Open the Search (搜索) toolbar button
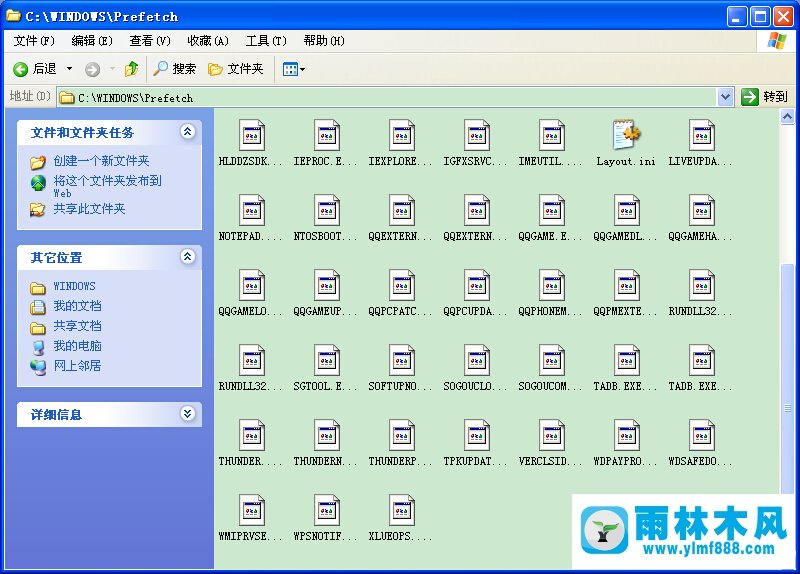The height and width of the screenshot is (574, 800). coord(174,68)
